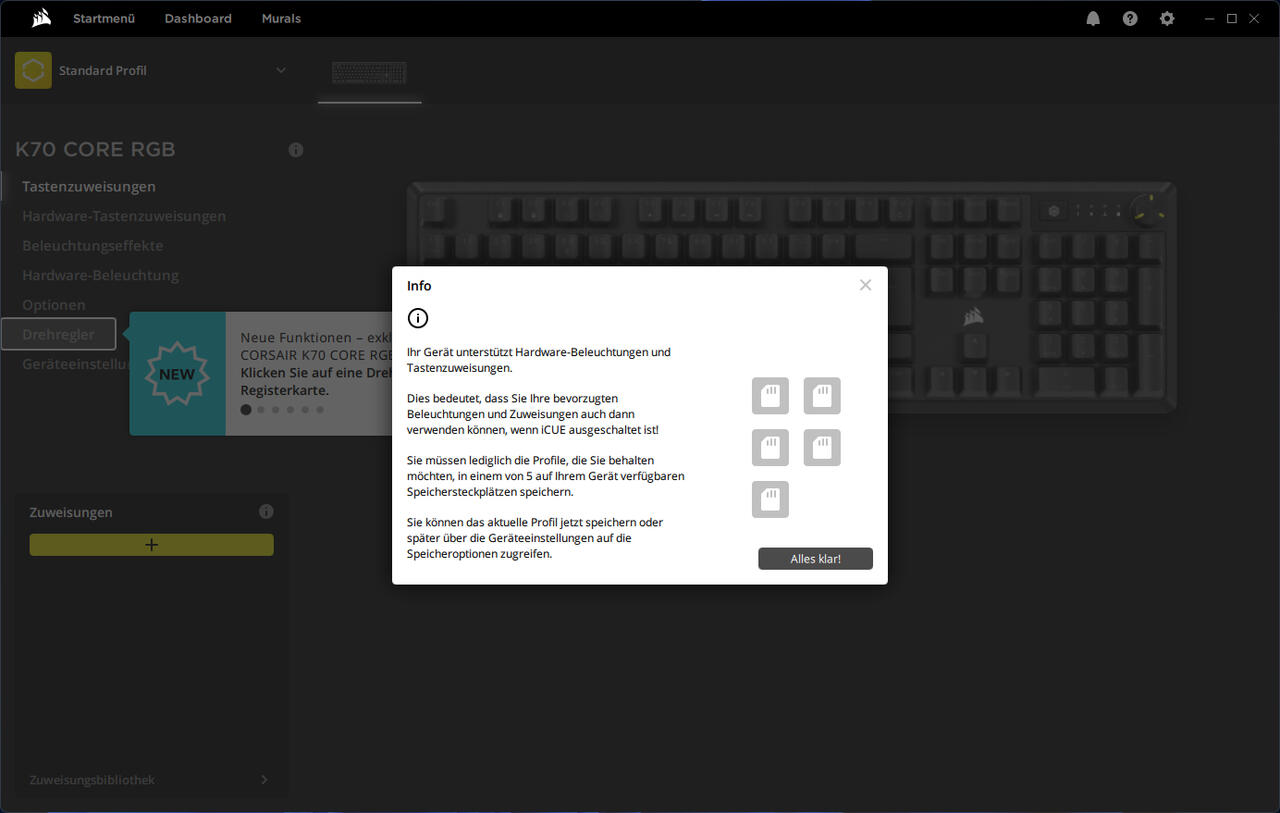
Task: Click the info icon in the Zuweisungen panel
Action: tap(266, 511)
